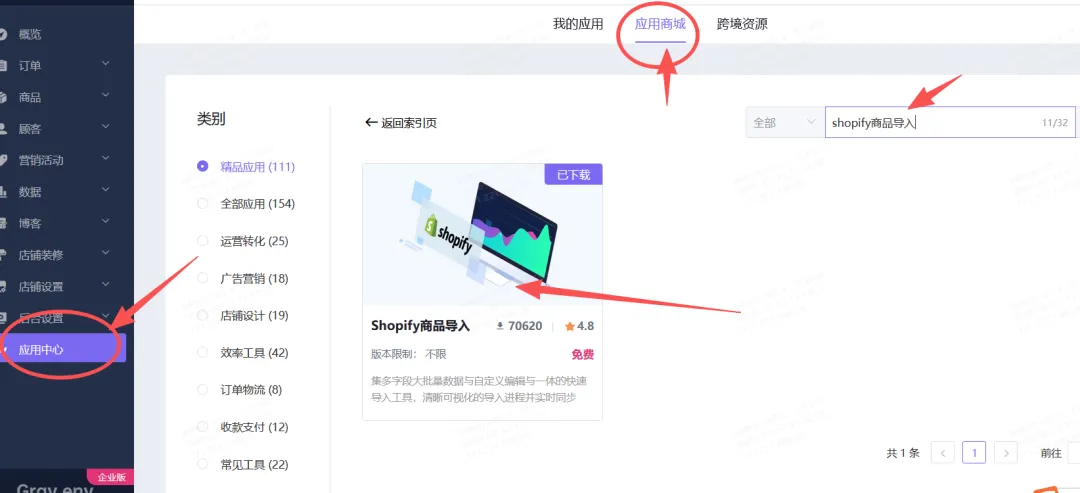Viewport: 1080px width, 493px height.
Task: Expand the 店铺设置 sidebar menu chevron
Action: pyautogui.click(x=105, y=284)
